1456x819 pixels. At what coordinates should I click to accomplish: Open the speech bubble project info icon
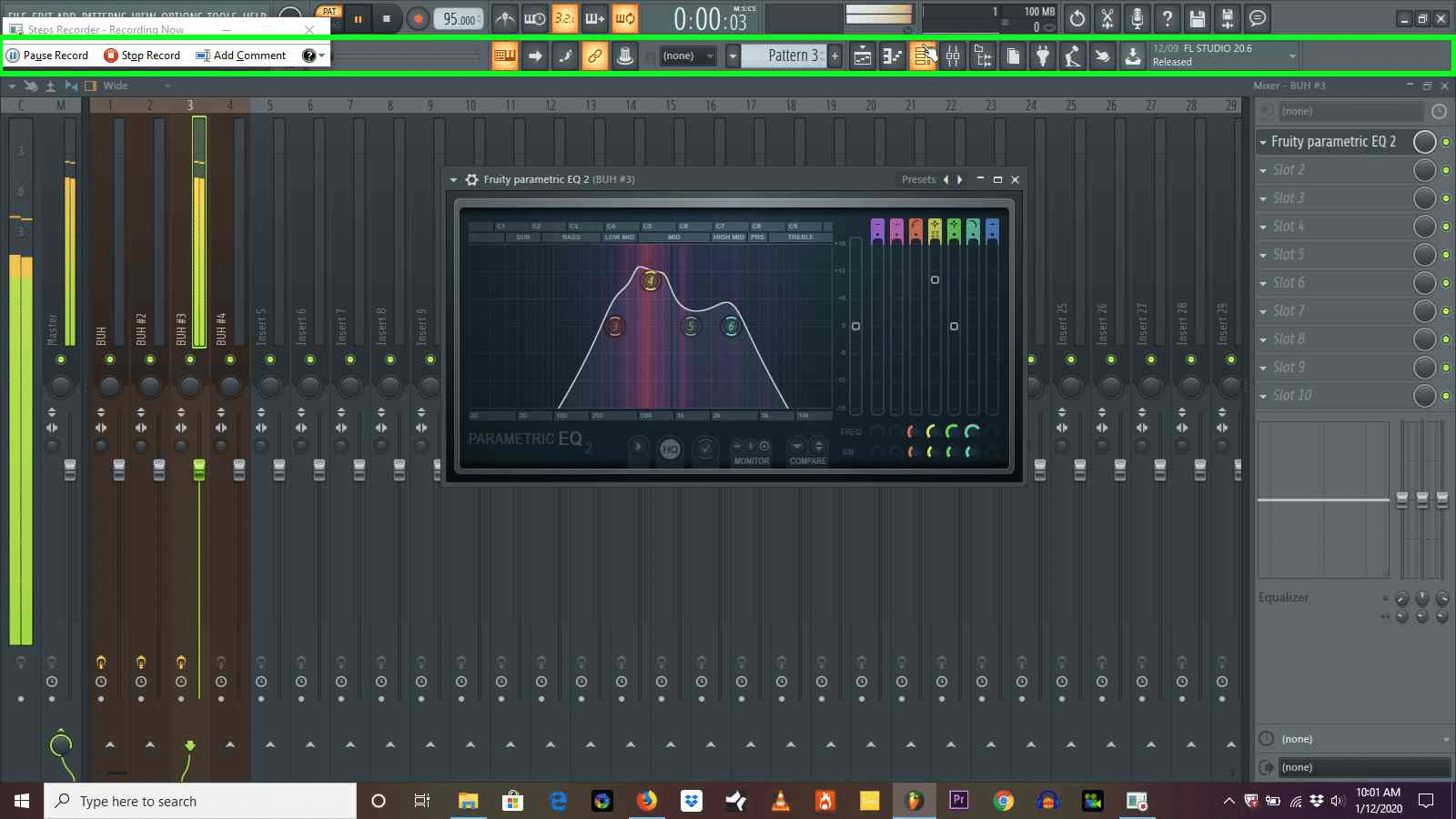click(1258, 18)
